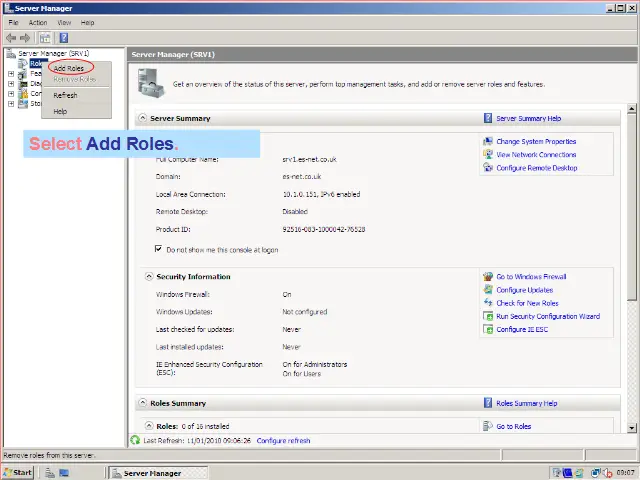Click the View Network Connections icon
Image resolution: width=640 pixels, height=480 pixels.
click(x=488, y=155)
